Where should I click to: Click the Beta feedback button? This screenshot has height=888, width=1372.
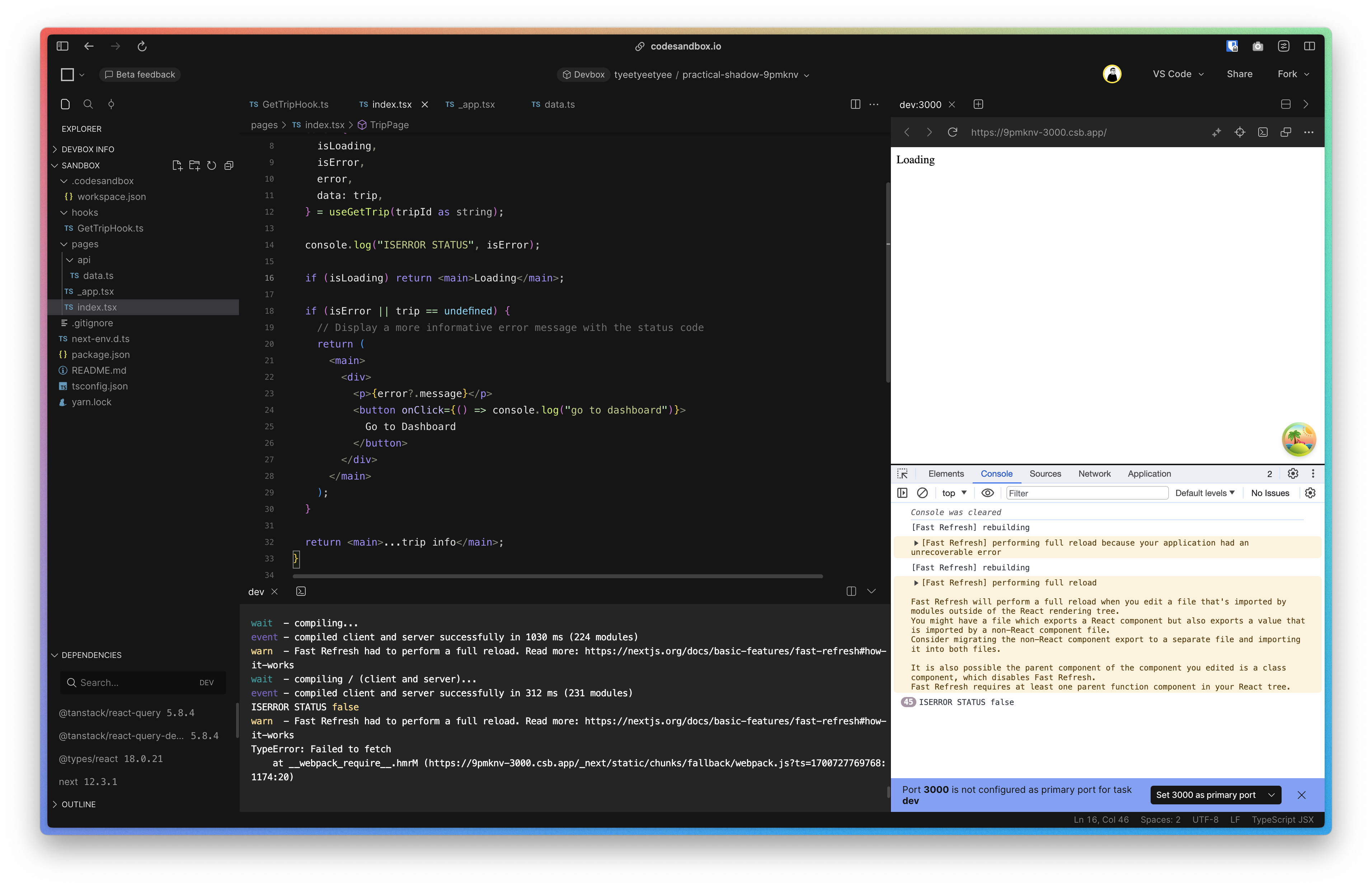pyautogui.click(x=140, y=74)
